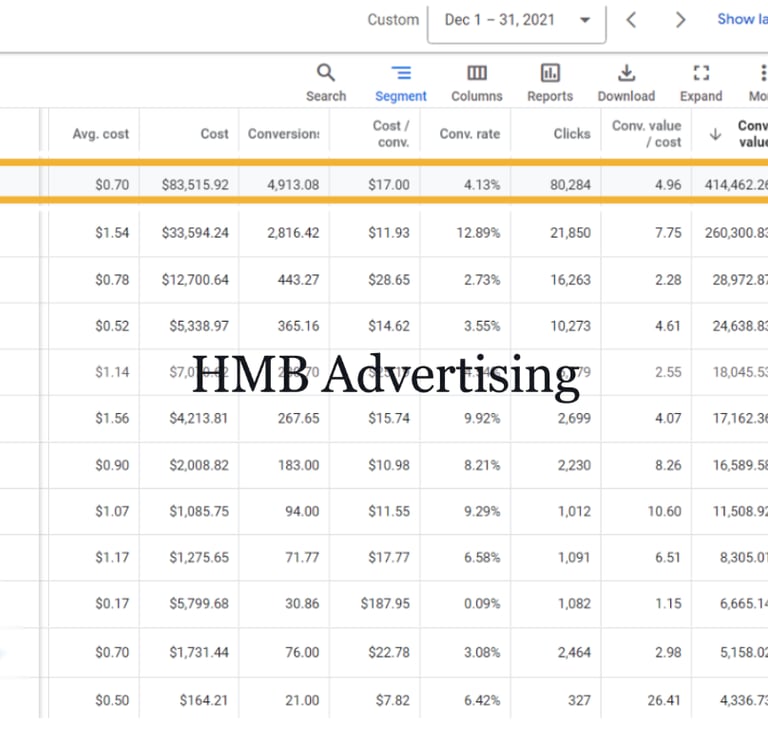Screen dimensions: 768x750
Task: Open the More options menu
Action: click(x=758, y=83)
